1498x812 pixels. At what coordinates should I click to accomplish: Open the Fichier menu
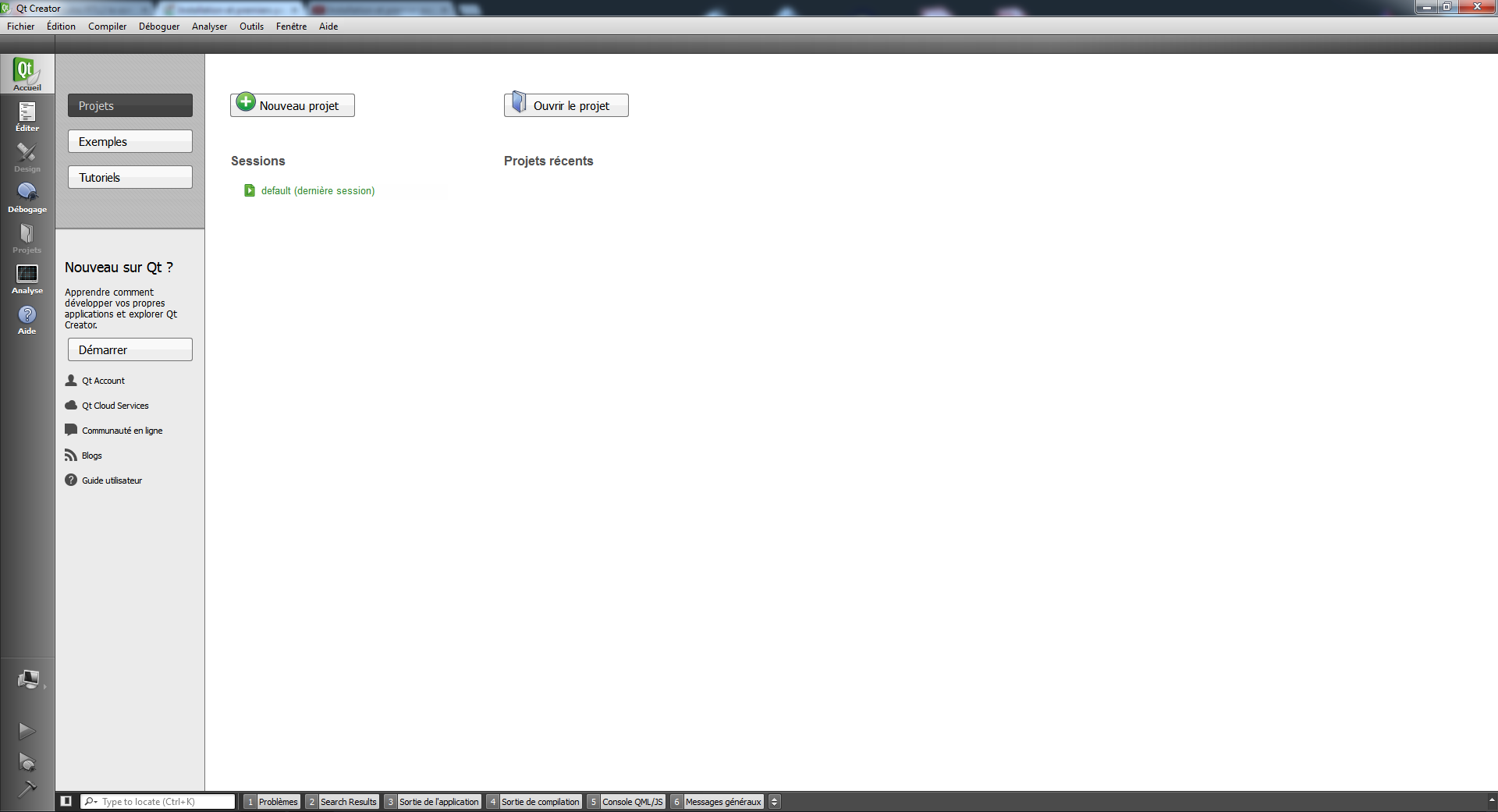(21, 27)
